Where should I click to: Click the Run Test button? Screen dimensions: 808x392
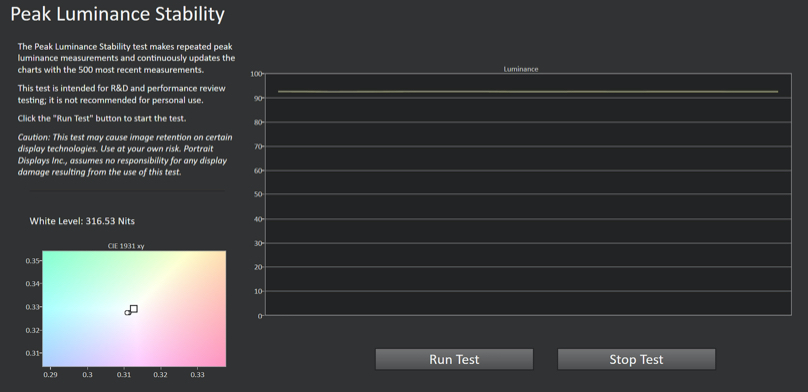point(454,359)
